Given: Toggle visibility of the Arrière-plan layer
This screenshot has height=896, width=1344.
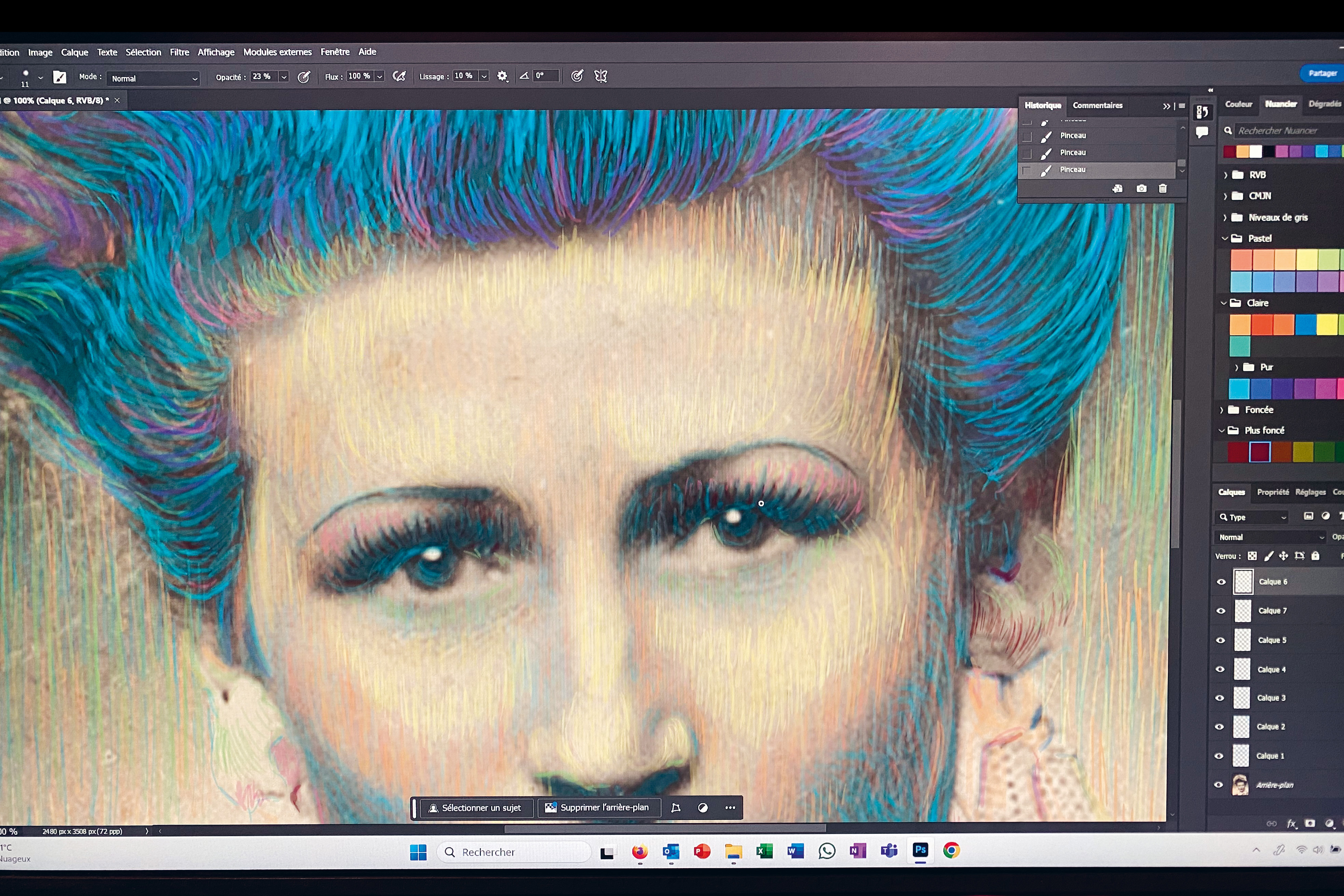Looking at the screenshot, I should pyautogui.click(x=1218, y=785).
